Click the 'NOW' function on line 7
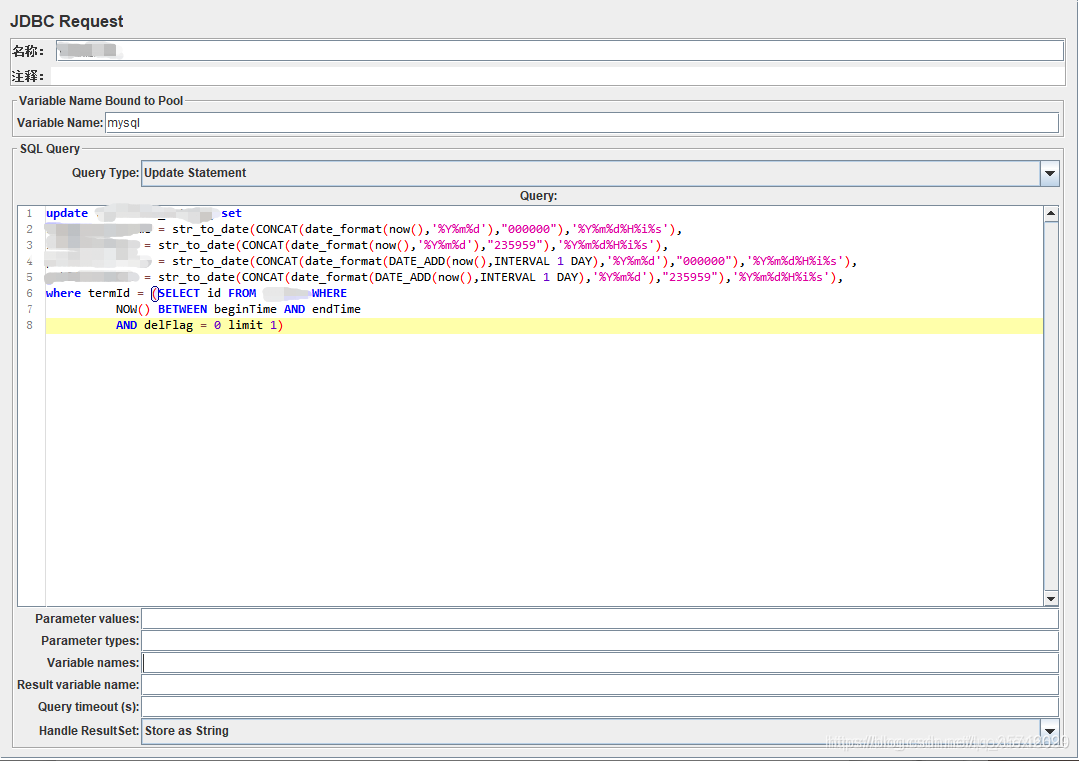Screen dimensions: 1079x761 pyautogui.click(x=127, y=309)
